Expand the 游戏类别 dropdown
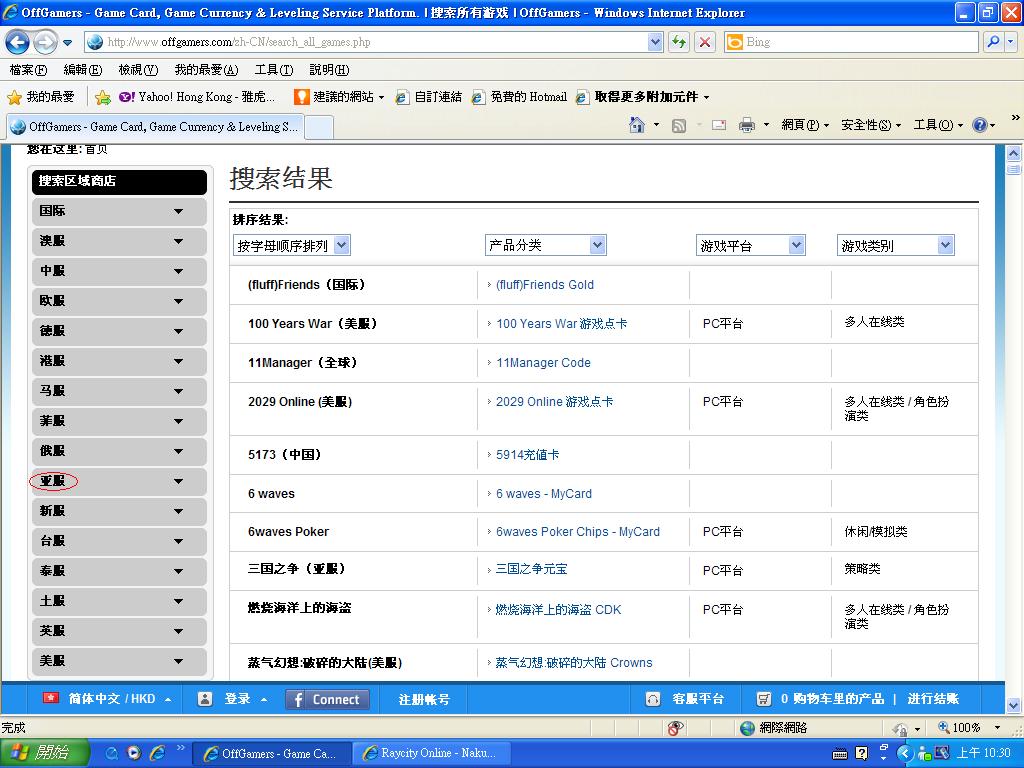 pos(895,245)
